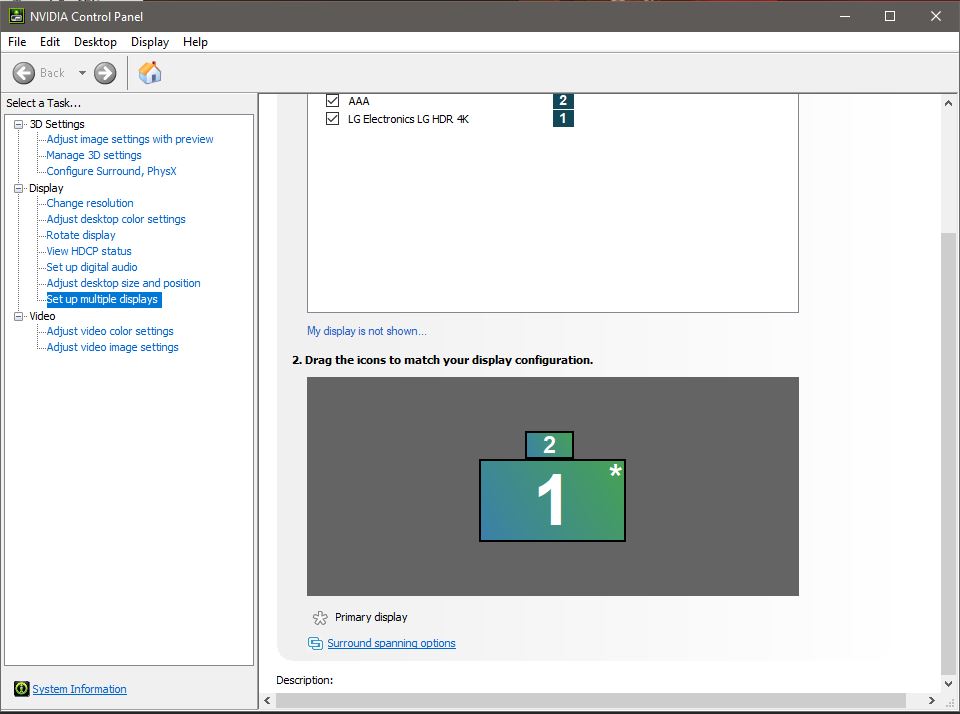The image size is (960, 714).
Task: Click the System Information icon
Action: pyautogui.click(x=21, y=689)
